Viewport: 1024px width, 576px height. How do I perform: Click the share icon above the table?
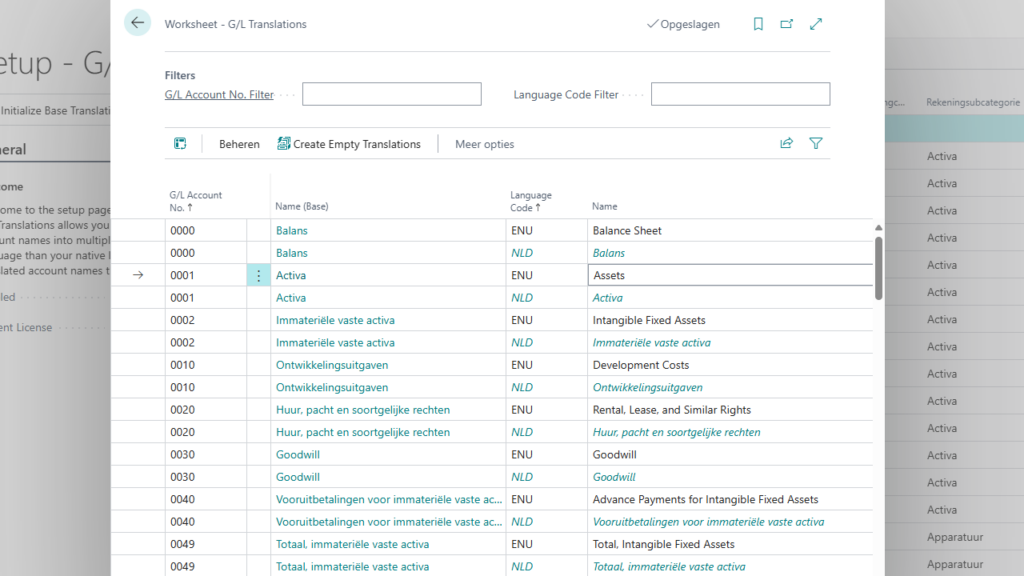[x=786, y=144]
